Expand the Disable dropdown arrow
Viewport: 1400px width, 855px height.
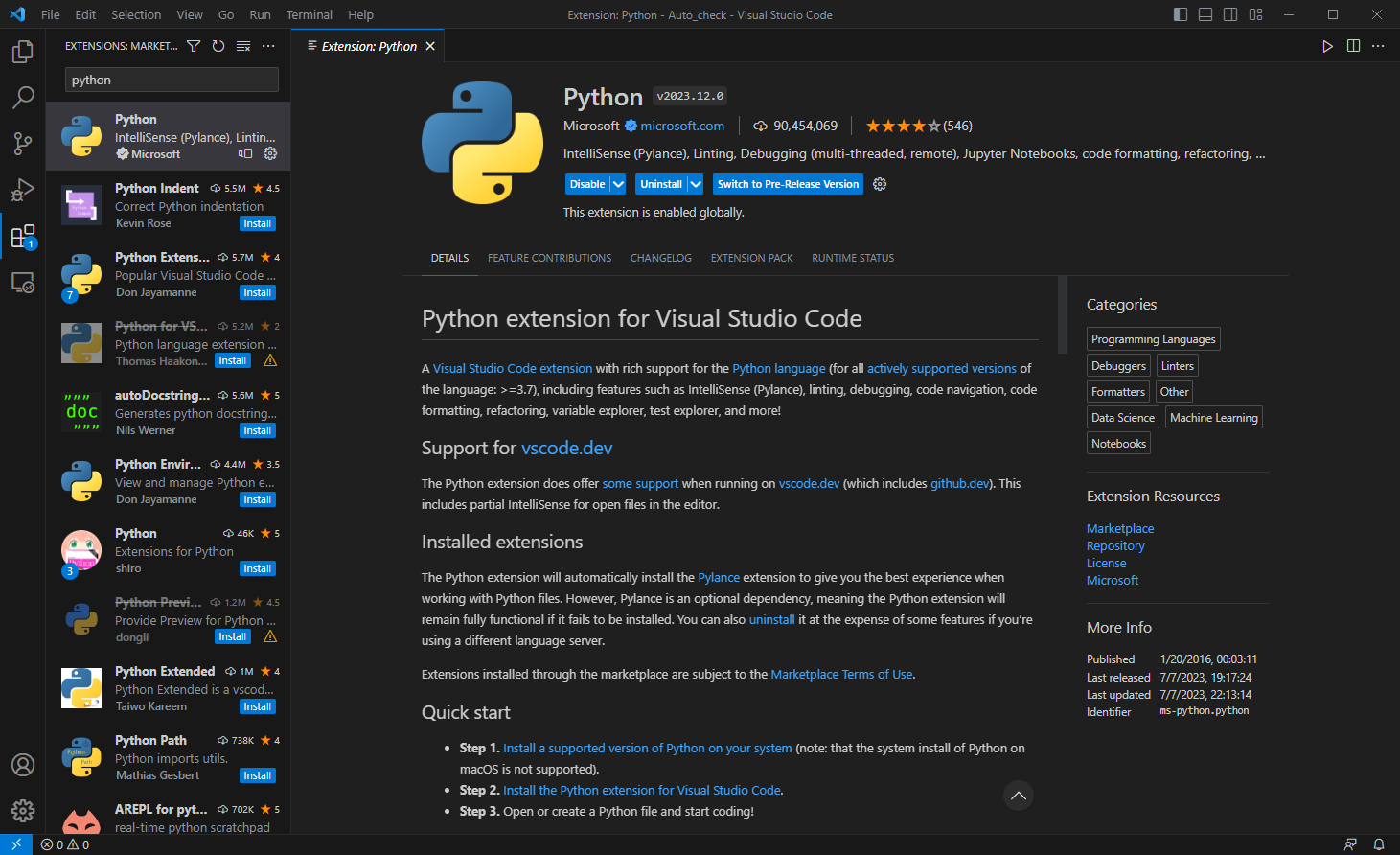point(618,184)
